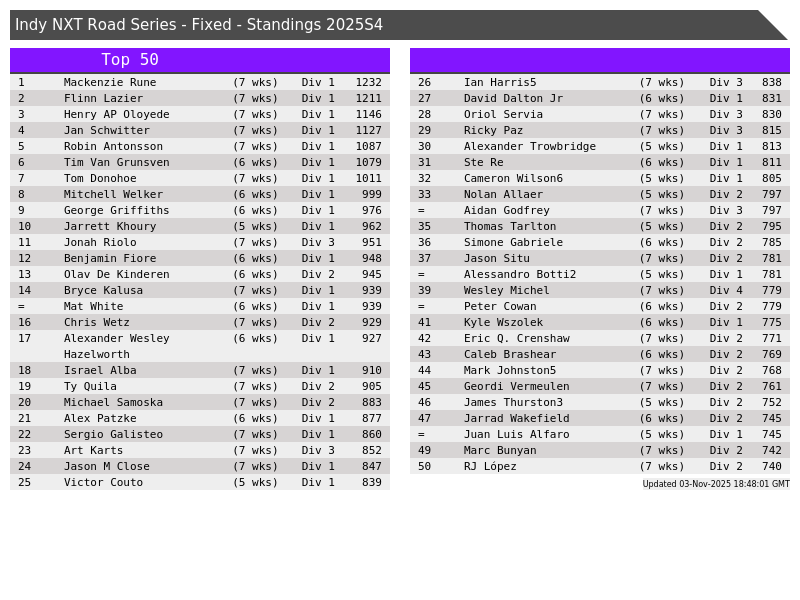Select Alexander Wesley Hazelworth entry
800x600 pixels.
click(116, 346)
